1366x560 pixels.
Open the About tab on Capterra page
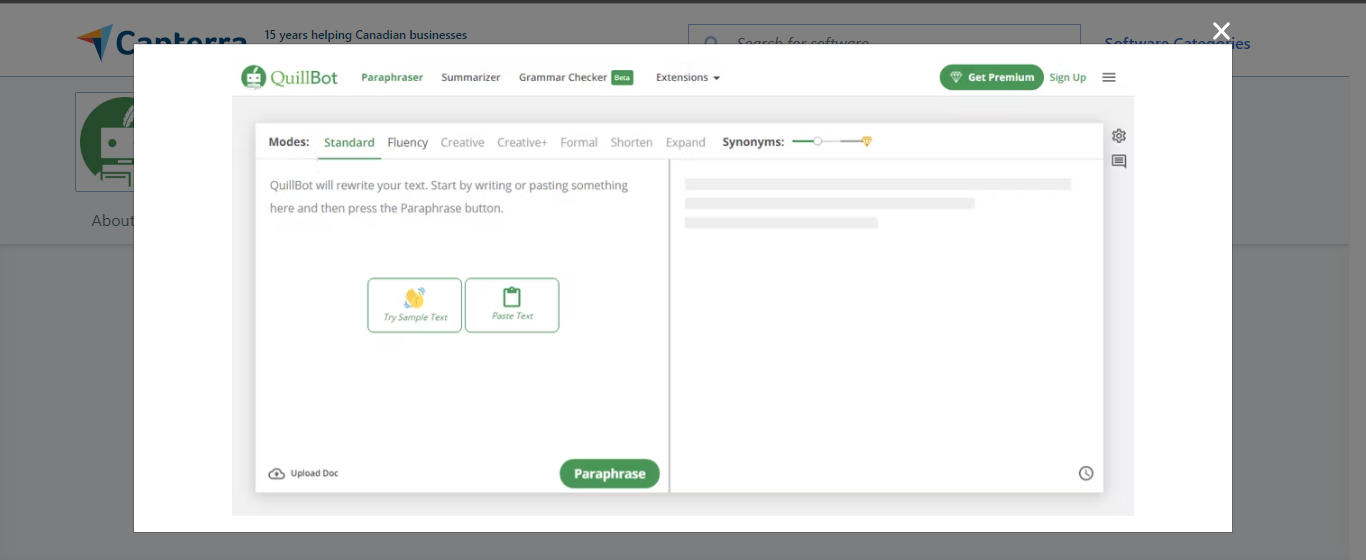click(x=112, y=220)
